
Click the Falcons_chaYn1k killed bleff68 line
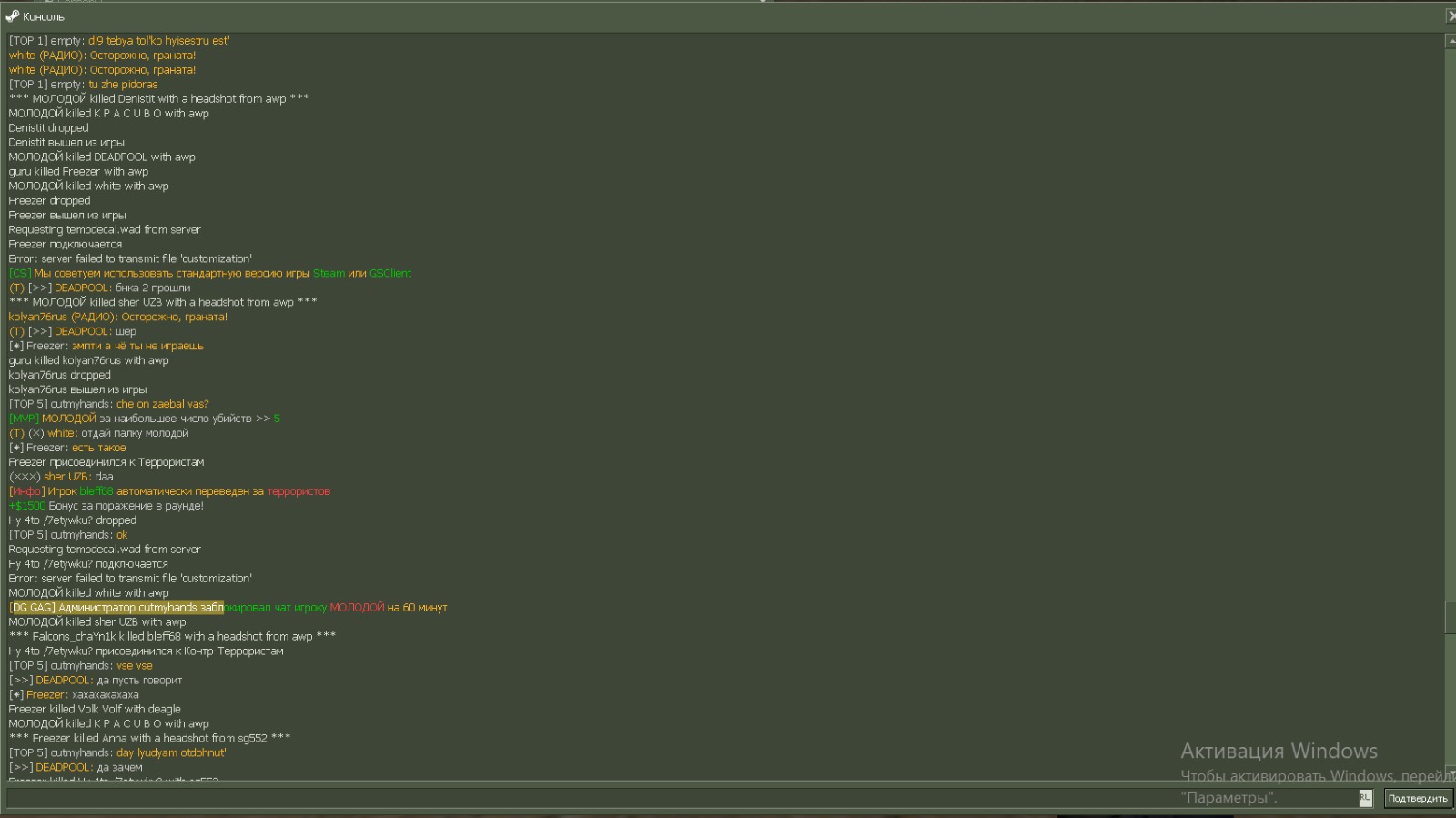[x=172, y=637]
